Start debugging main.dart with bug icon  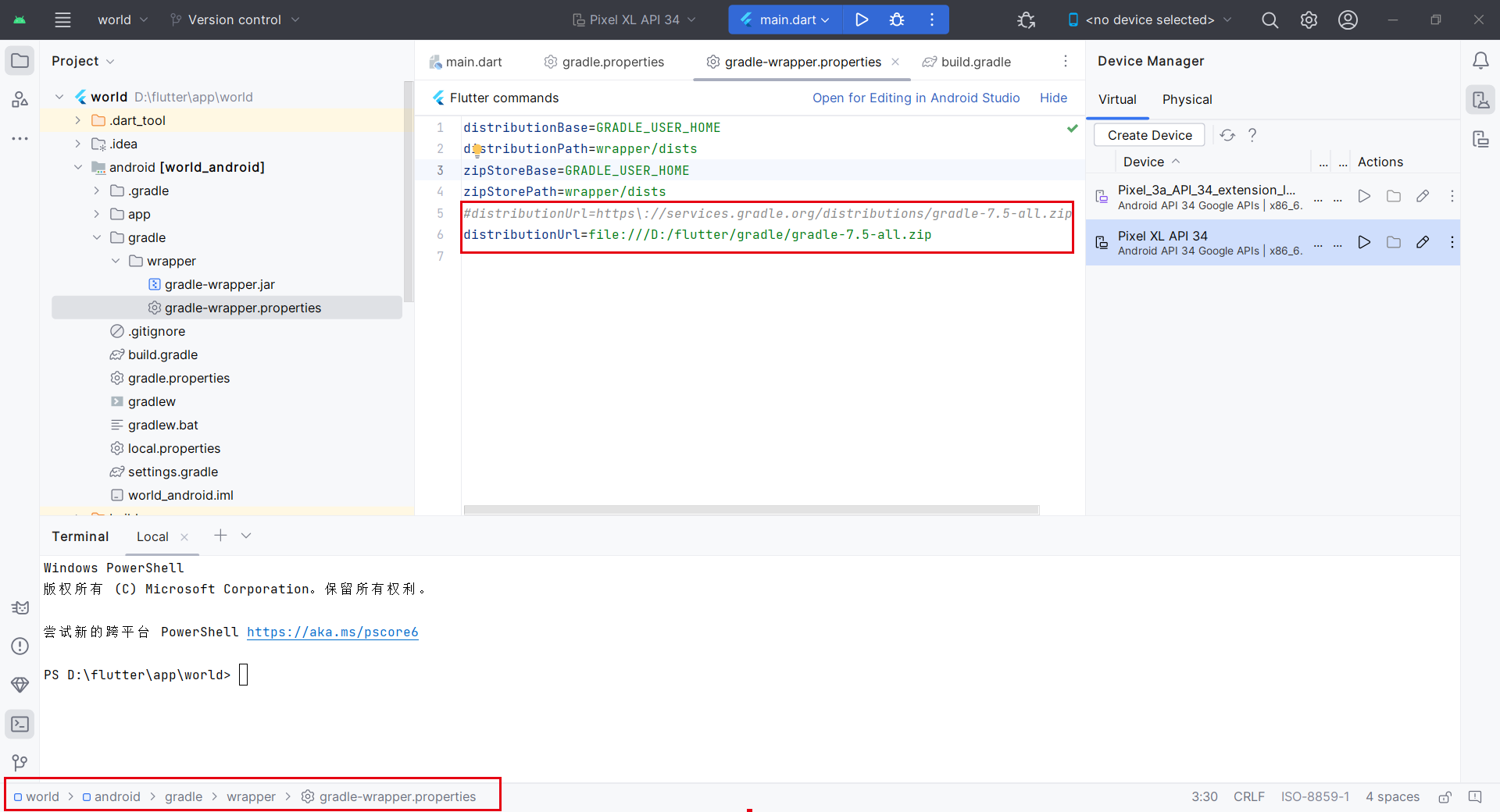897,20
